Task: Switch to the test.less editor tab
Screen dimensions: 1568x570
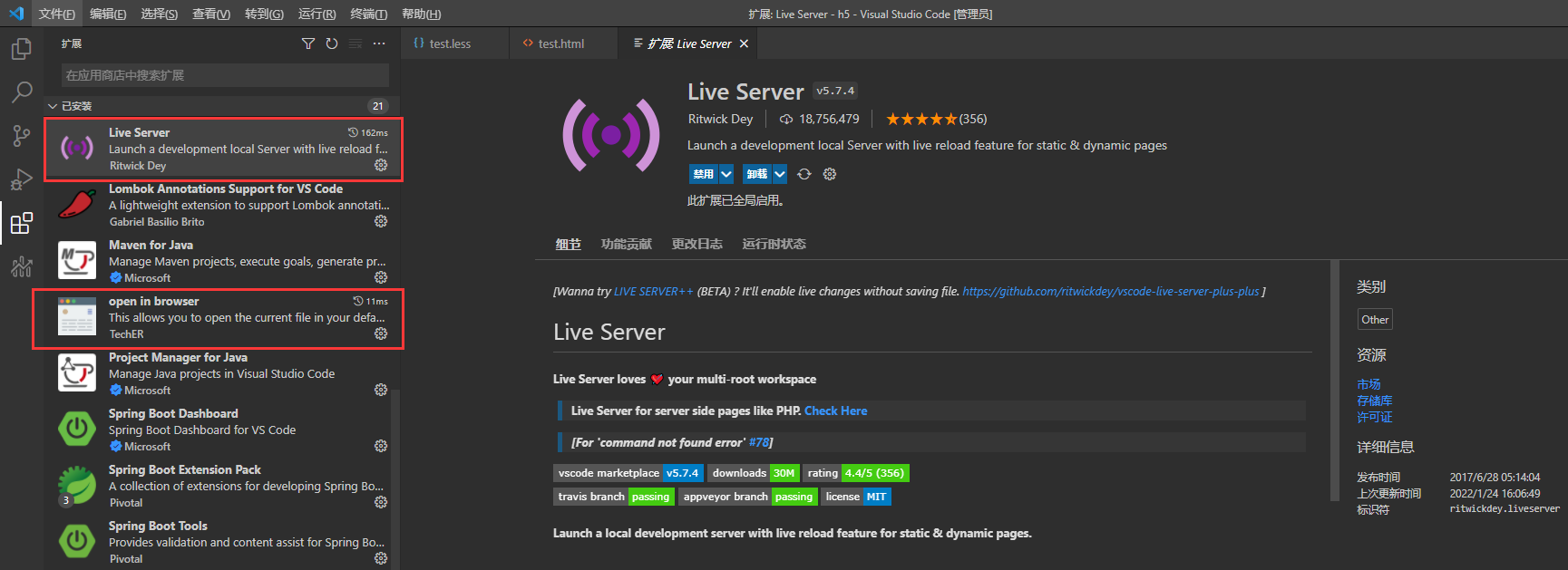Action: (454, 43)
